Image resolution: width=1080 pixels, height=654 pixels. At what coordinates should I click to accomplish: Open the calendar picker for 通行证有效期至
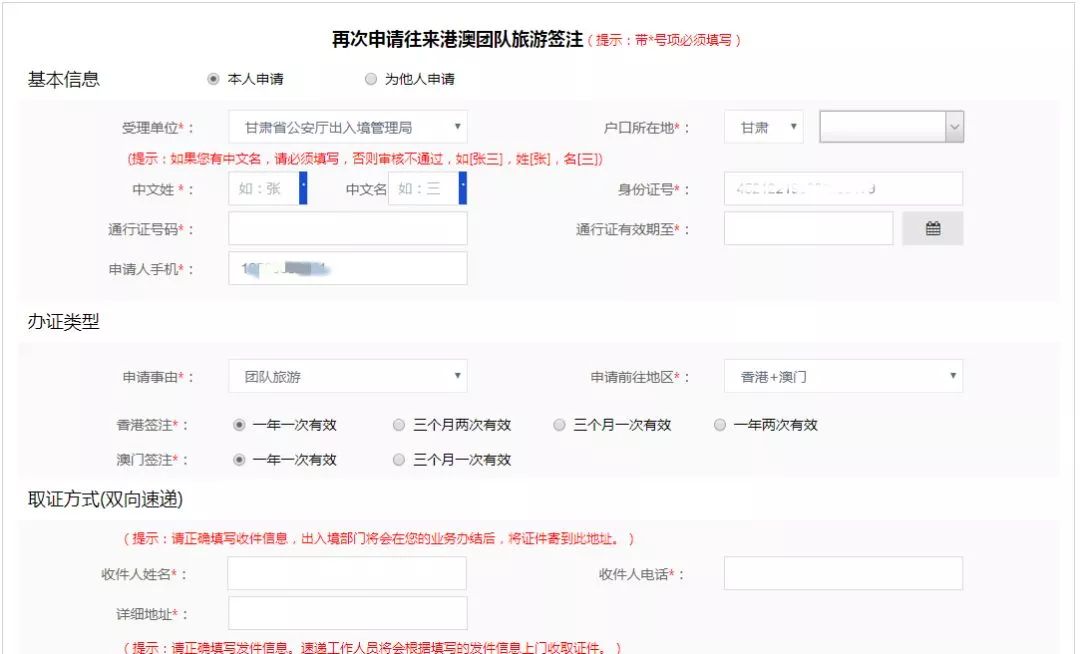click(x=932, y=228)
